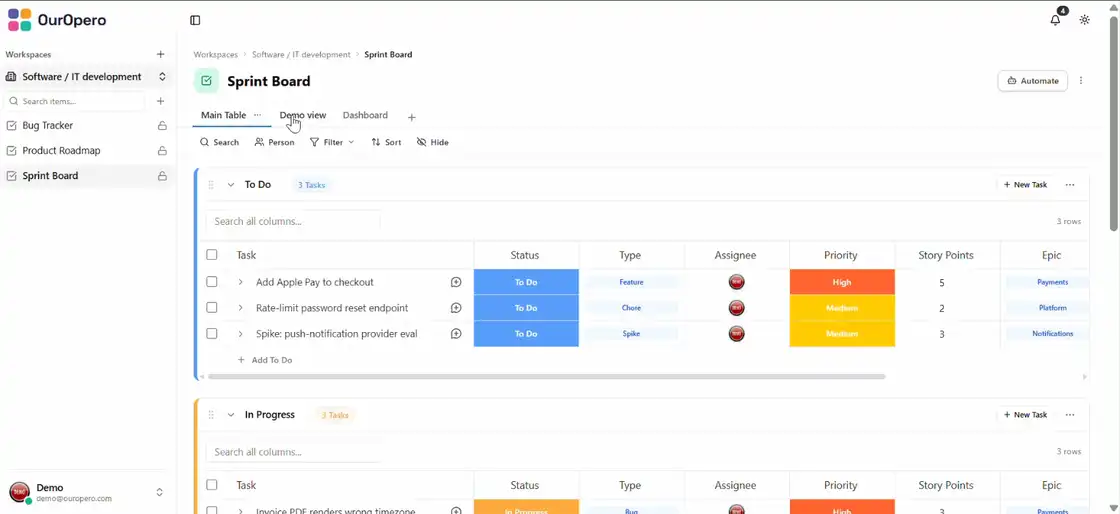The image size is (1120, 514).
Task: Switch theme with the sun icon
Action: [1084, 20]
